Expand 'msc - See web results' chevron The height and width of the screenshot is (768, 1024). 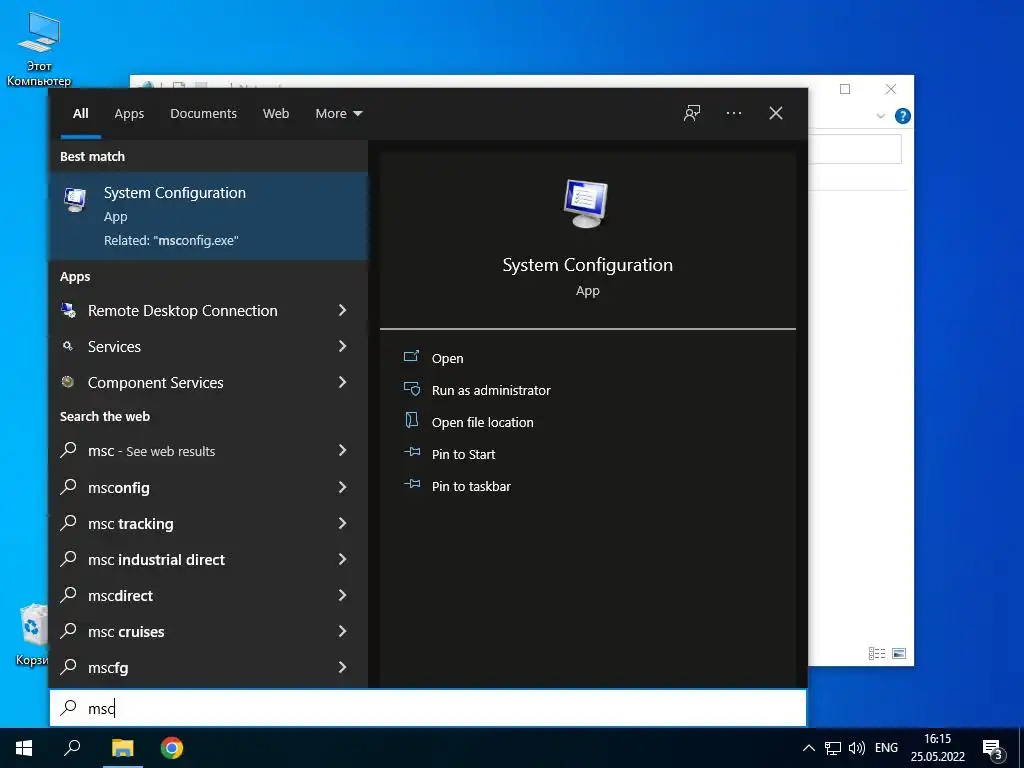342,450
